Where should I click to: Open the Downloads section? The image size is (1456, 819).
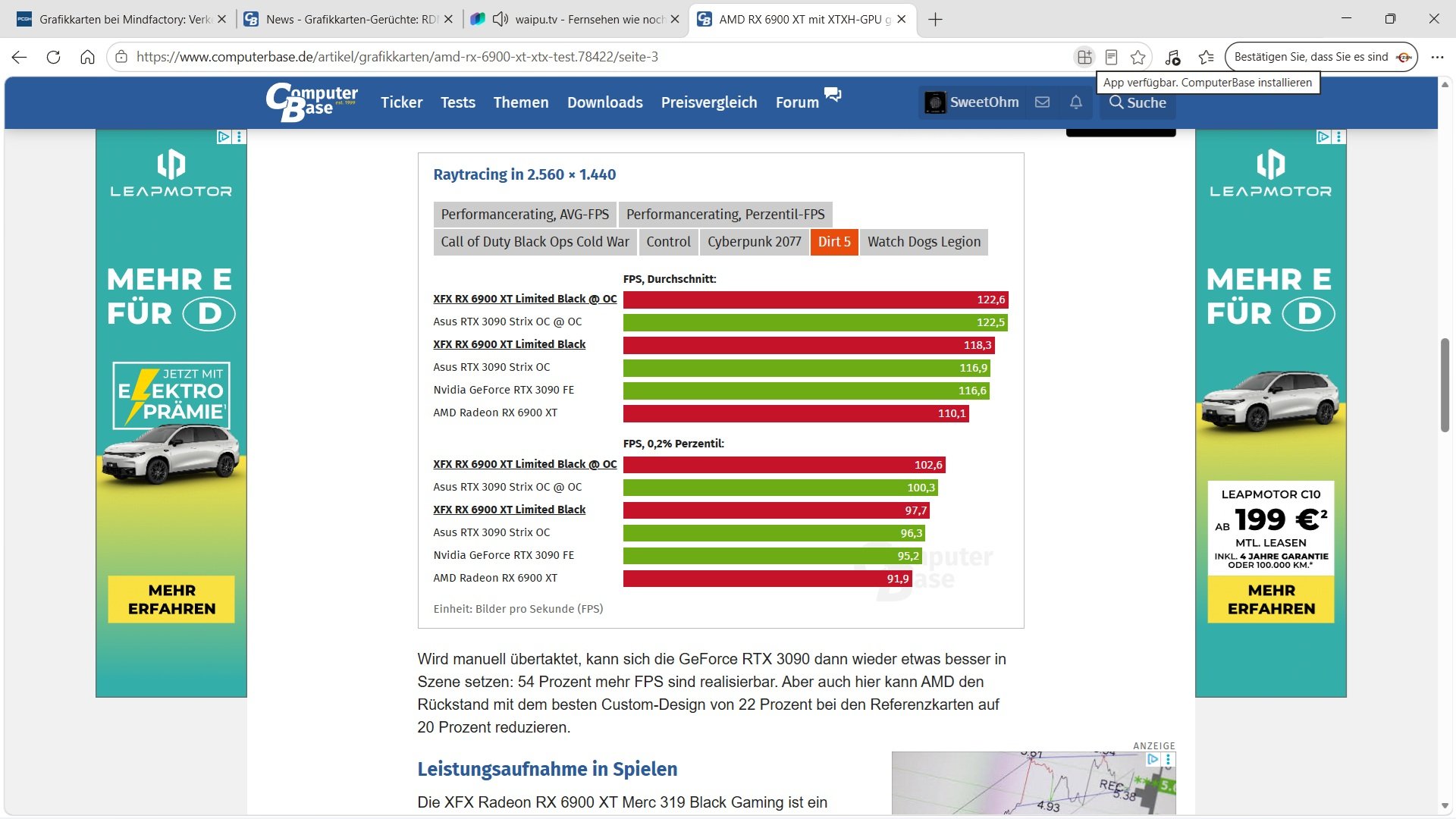(x=605, y=102)
